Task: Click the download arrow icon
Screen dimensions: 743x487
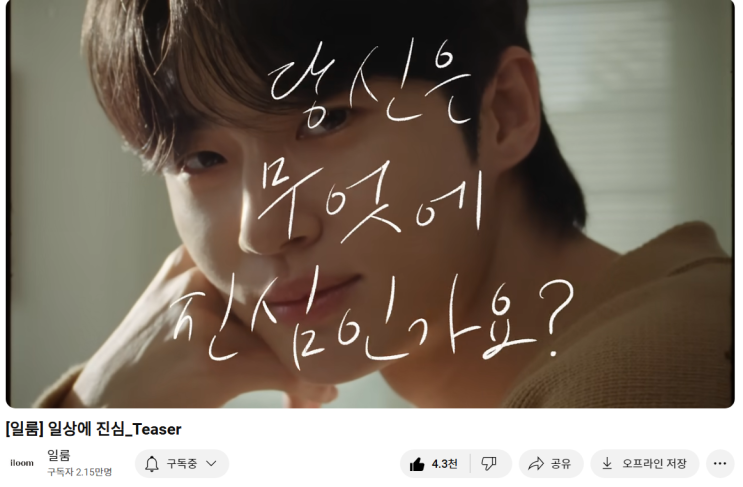Action: pyautogui.click(x=607, y=463)
